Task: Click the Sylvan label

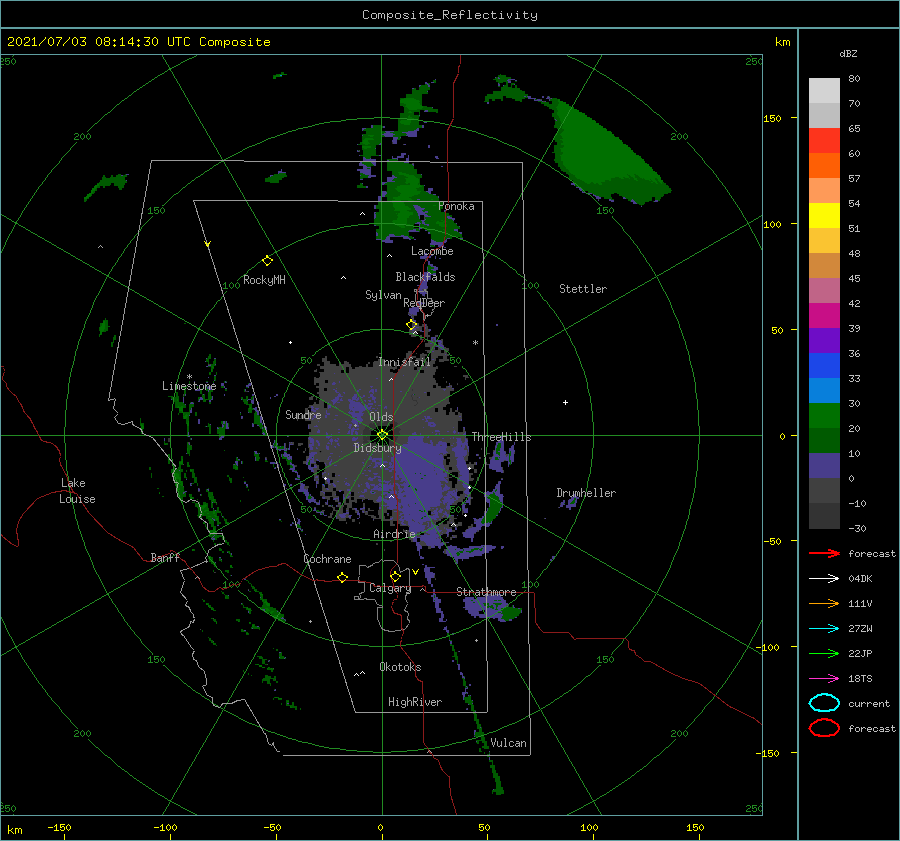Action: click(x=383, y=295)
